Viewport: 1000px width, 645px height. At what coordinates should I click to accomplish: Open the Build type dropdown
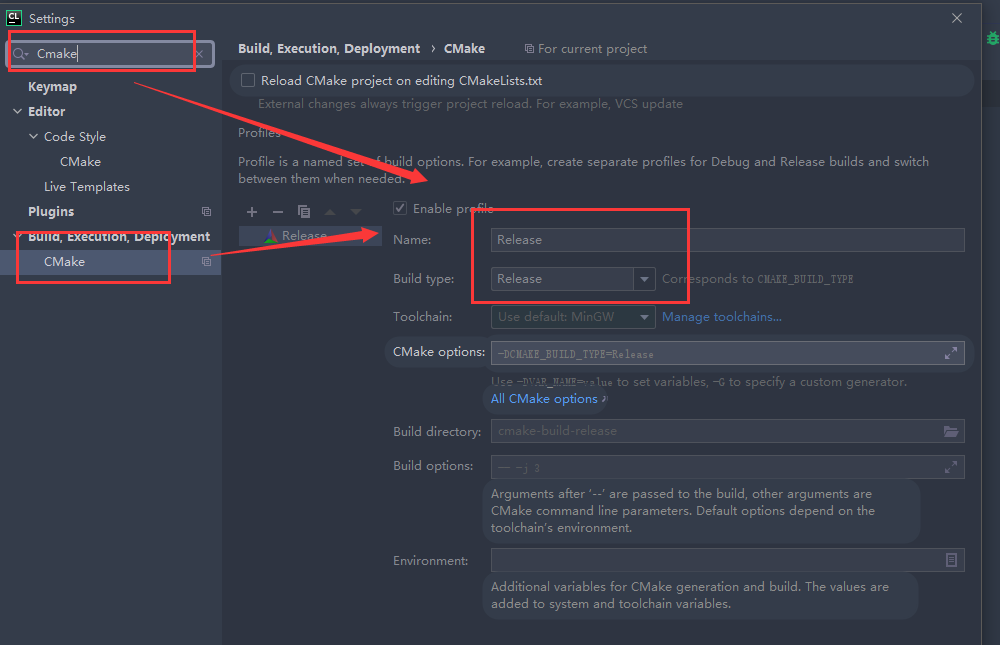coord(644,279)
